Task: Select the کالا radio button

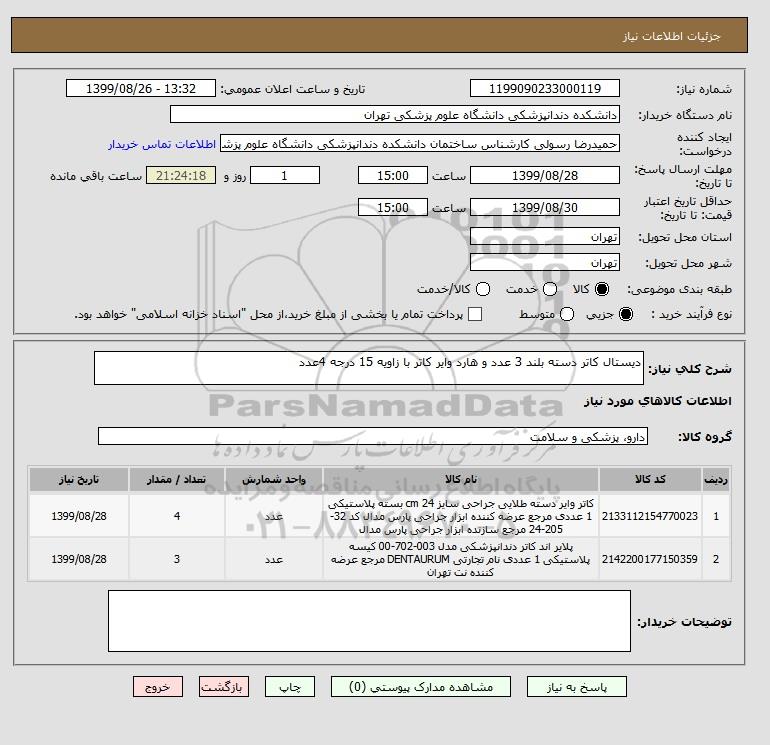Action: click(602, 289)
